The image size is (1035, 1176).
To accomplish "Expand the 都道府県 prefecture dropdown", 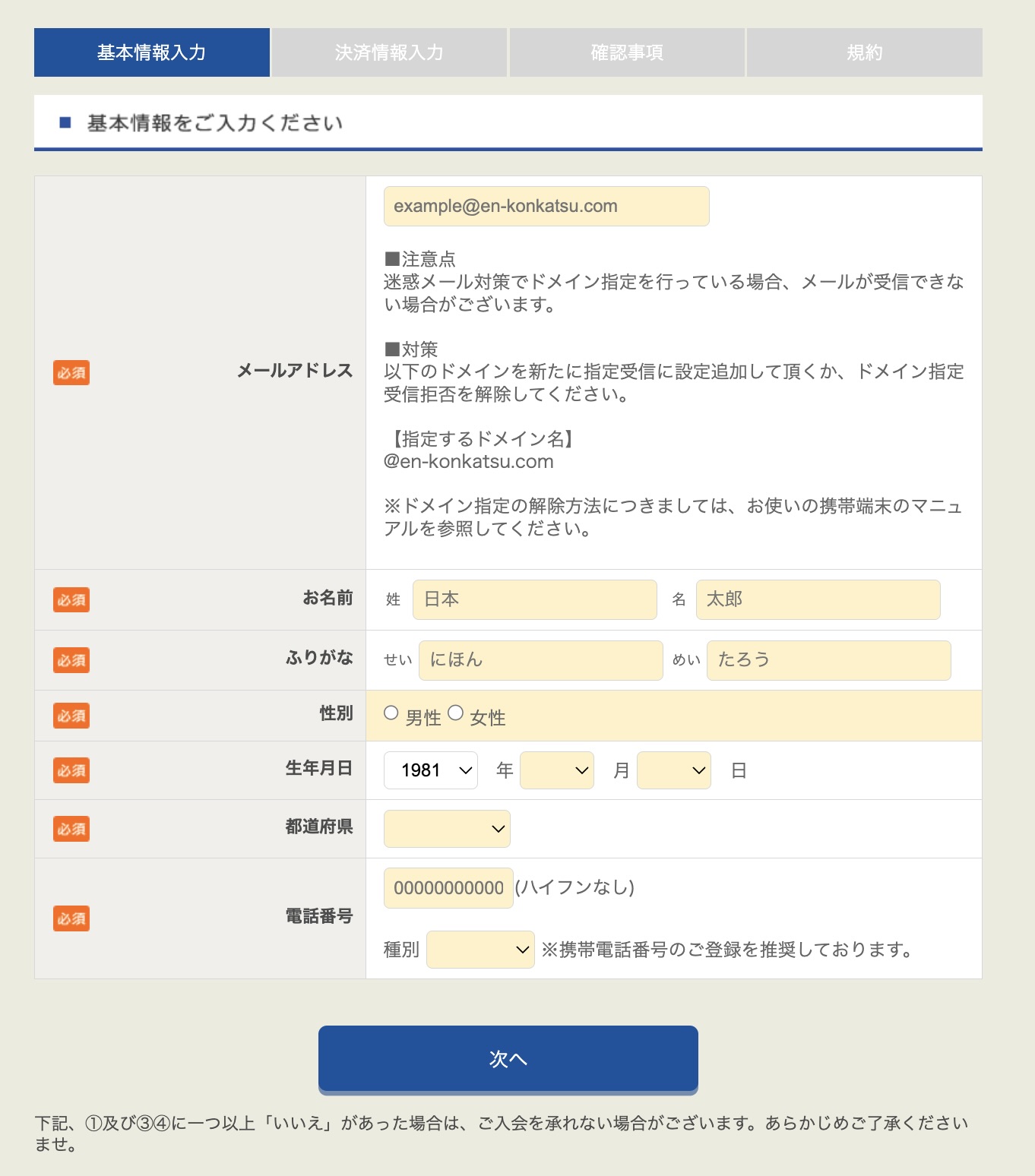I will tap(447, 829).
